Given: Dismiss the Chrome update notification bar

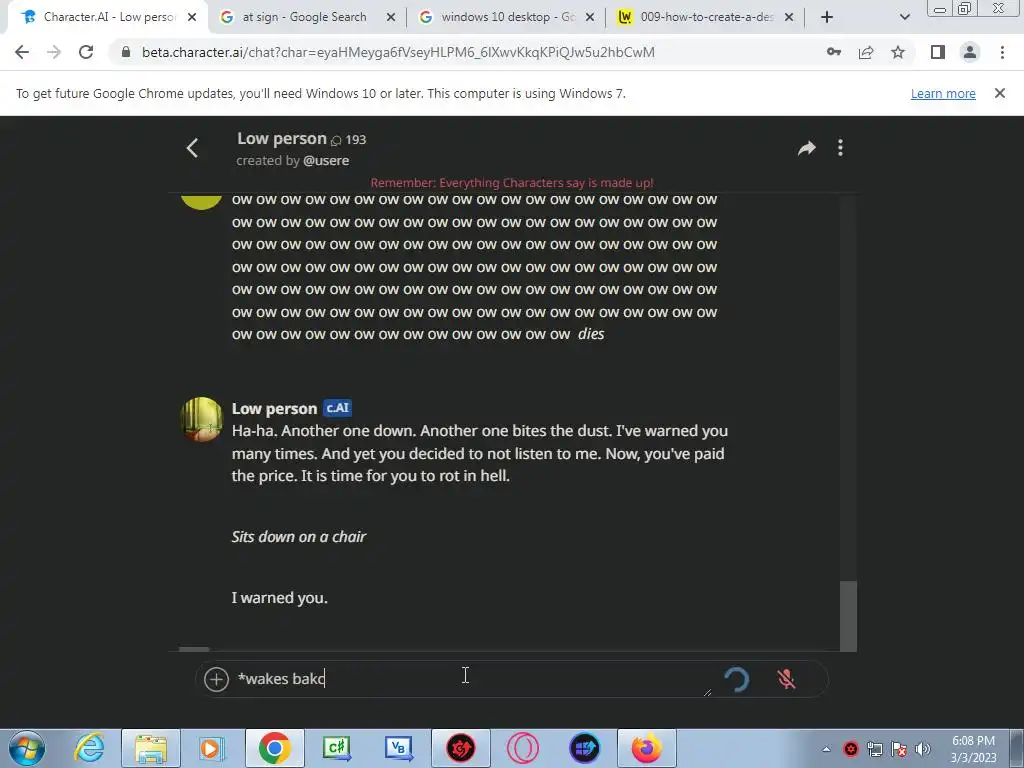Looking at the screenshot, I should click(1000, 93).
